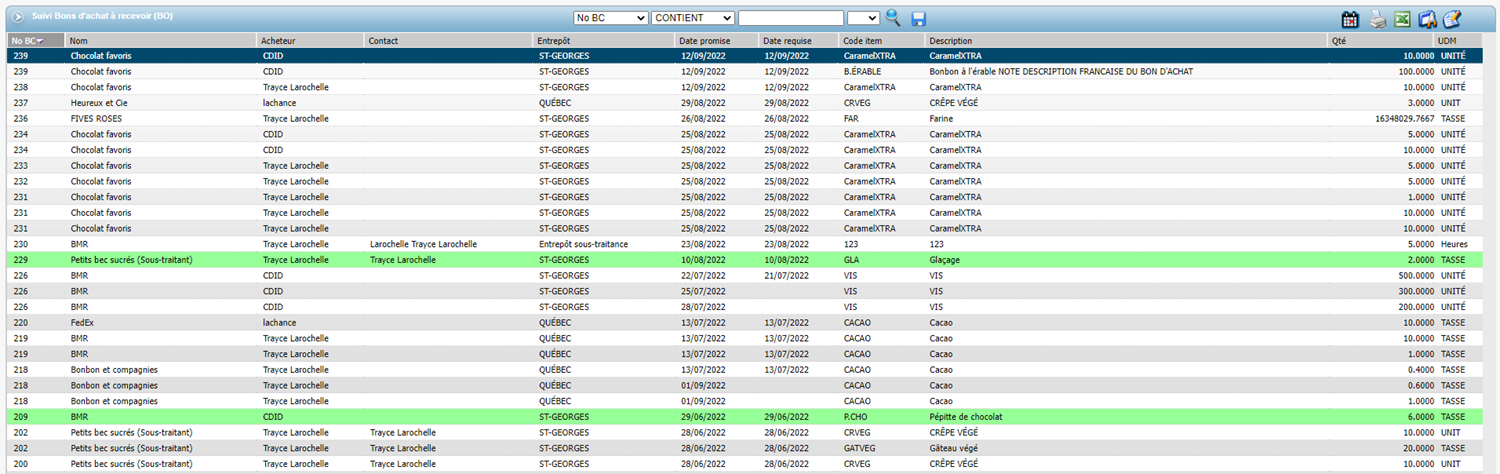
Task: Click 'Gâteau végé' description cell
Action: (x=953, y=448)
